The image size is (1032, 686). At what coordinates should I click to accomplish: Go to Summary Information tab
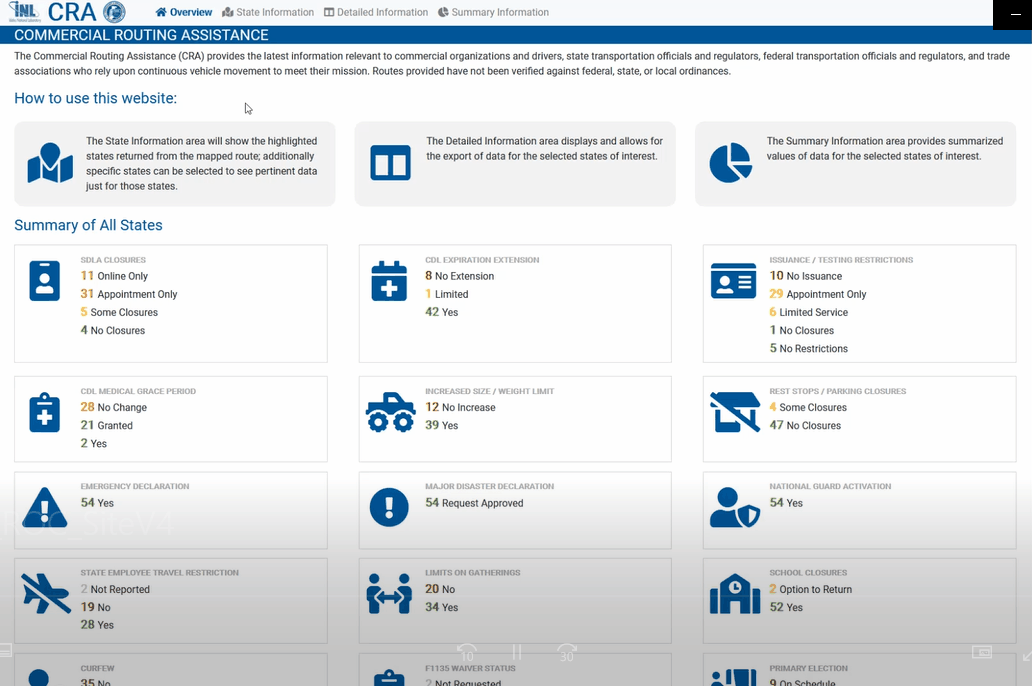pos(493,12)
